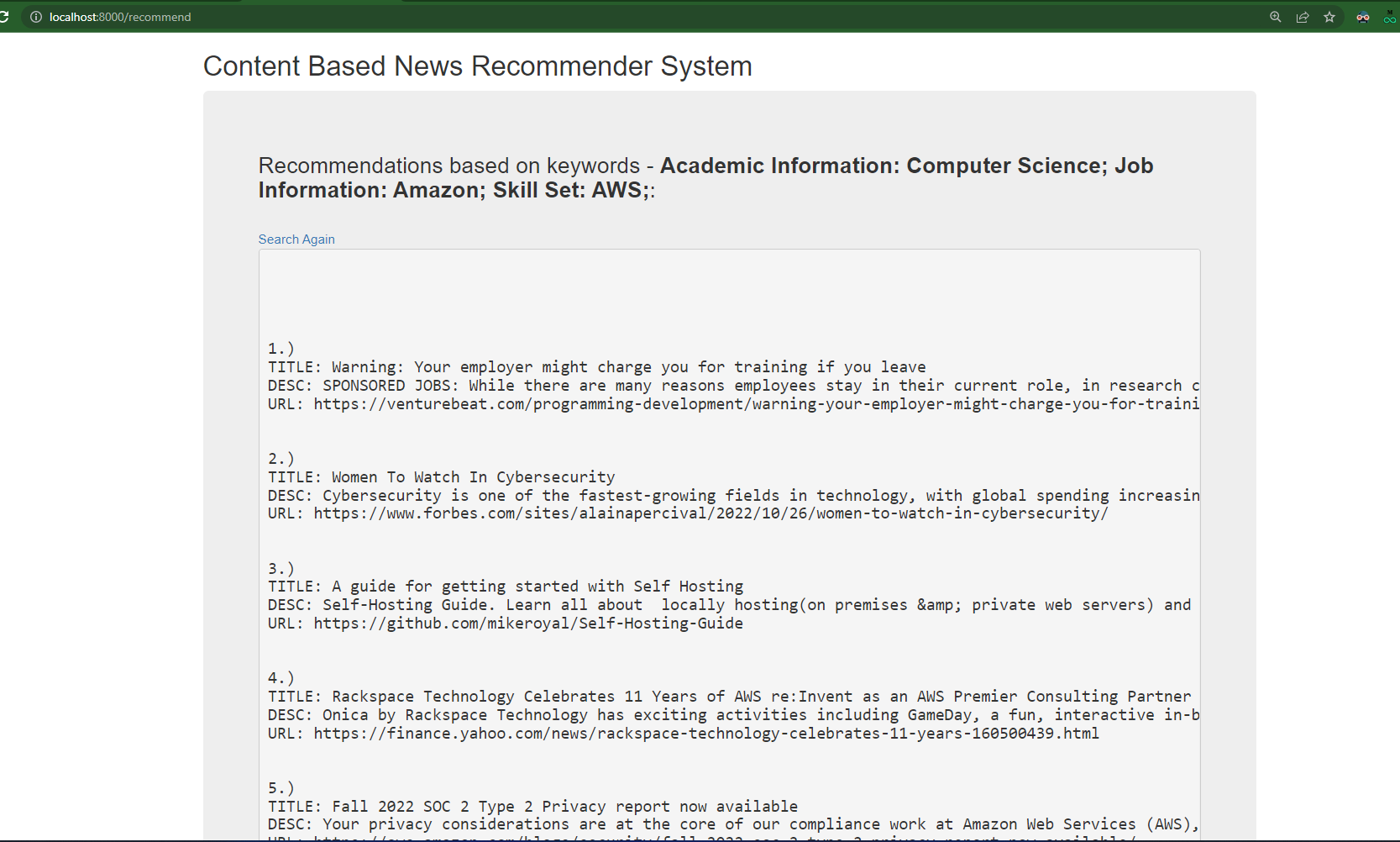Select the result number 4.) label
The height and width of the screenshot is (842, 1400).
point(281,678)
